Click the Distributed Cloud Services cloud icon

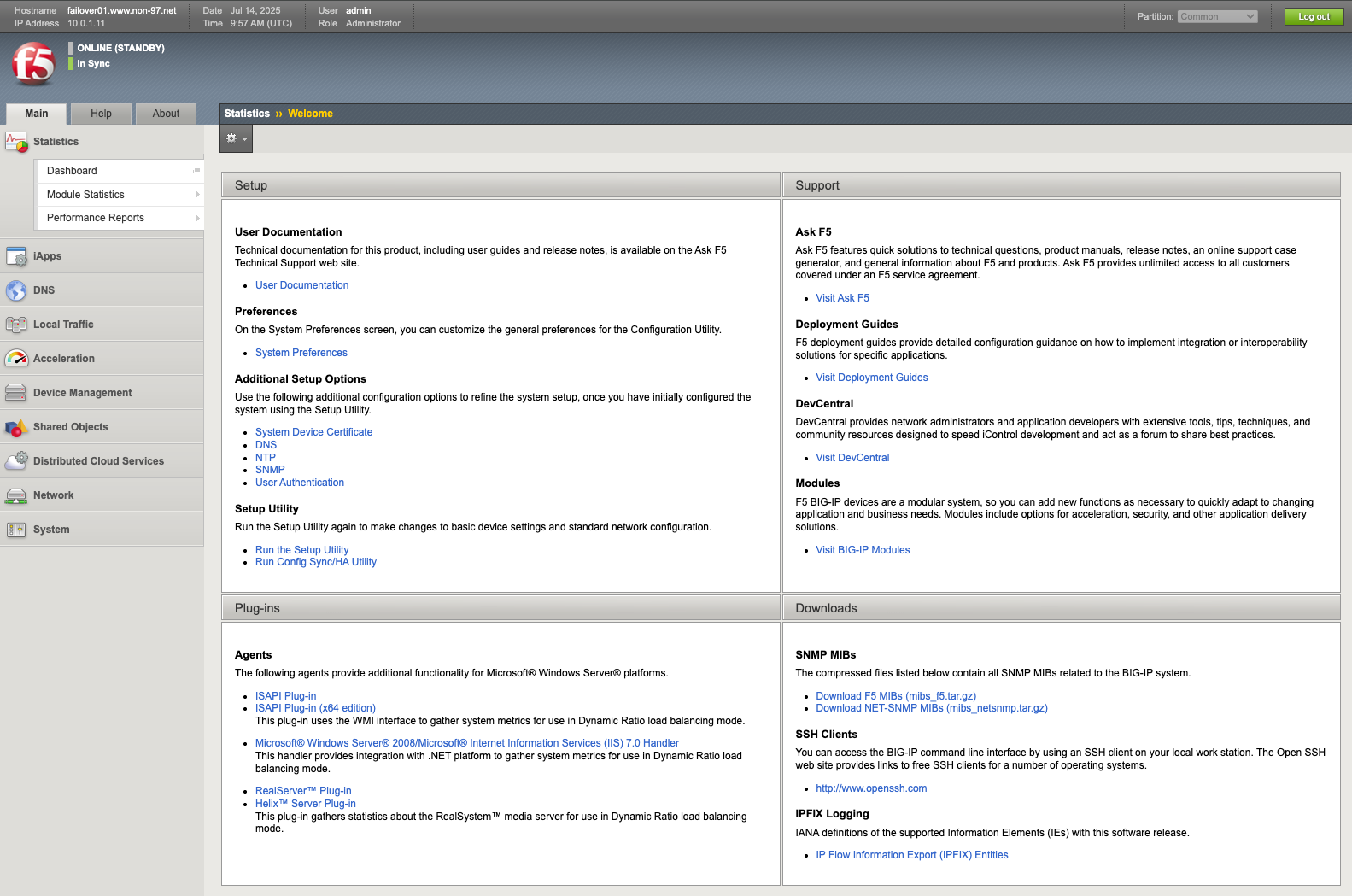coord(16,461)
